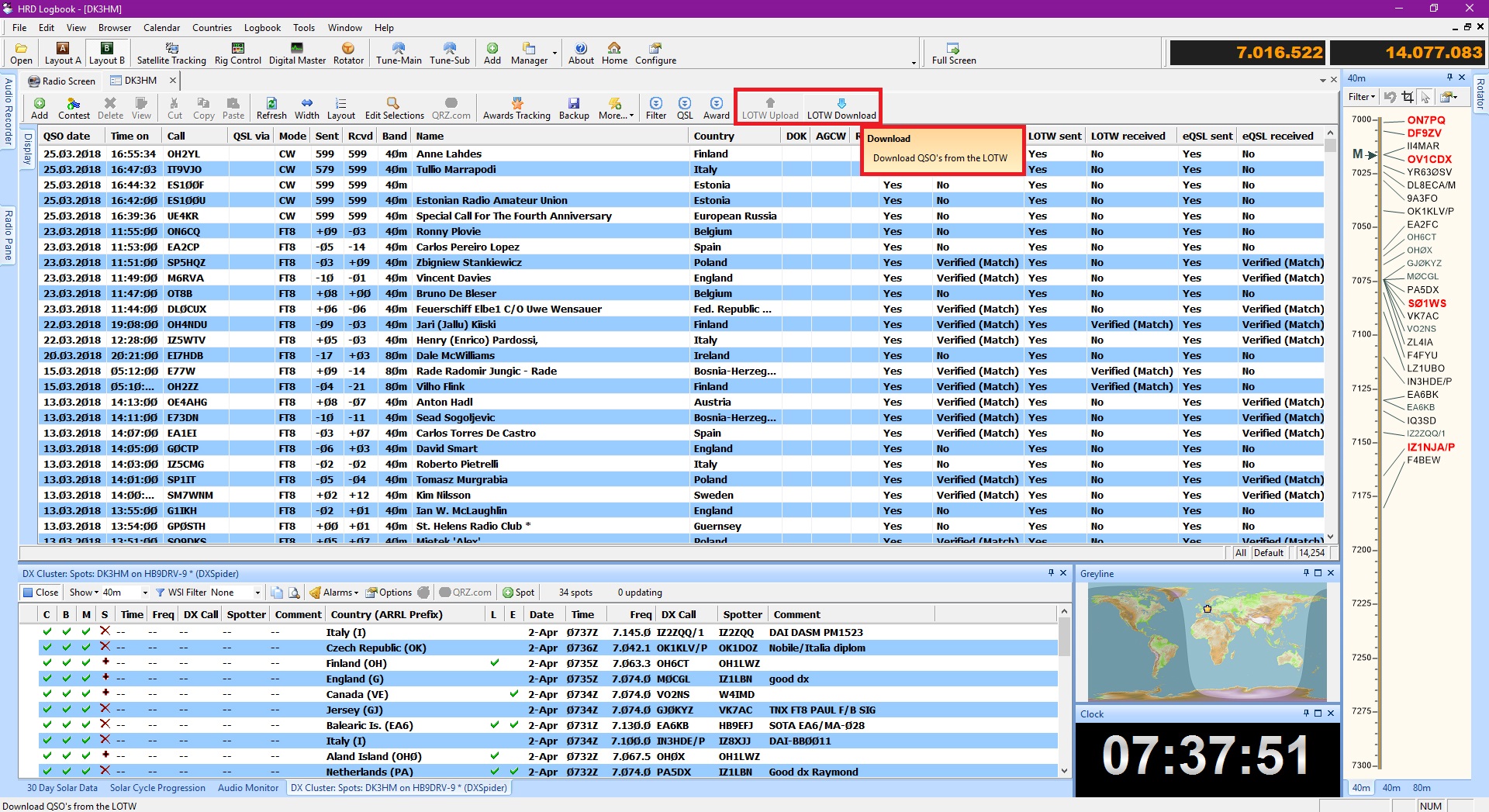Toggle pointer mode in 40m bandmap
This screenshot has width=1489, height=812.
click(1425, 97)
